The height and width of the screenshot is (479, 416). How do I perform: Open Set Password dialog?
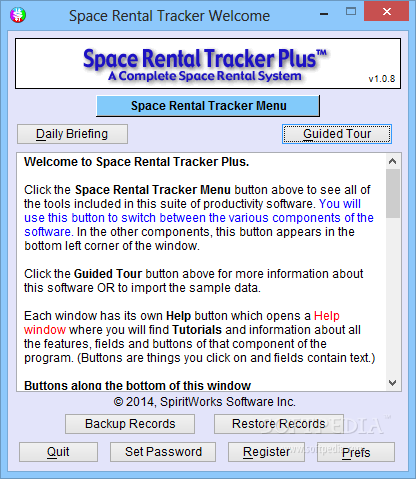tap(163, 452)
